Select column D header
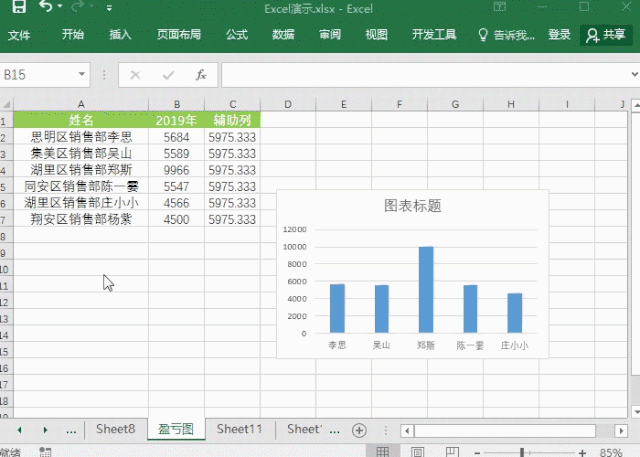 coord(288,104)
